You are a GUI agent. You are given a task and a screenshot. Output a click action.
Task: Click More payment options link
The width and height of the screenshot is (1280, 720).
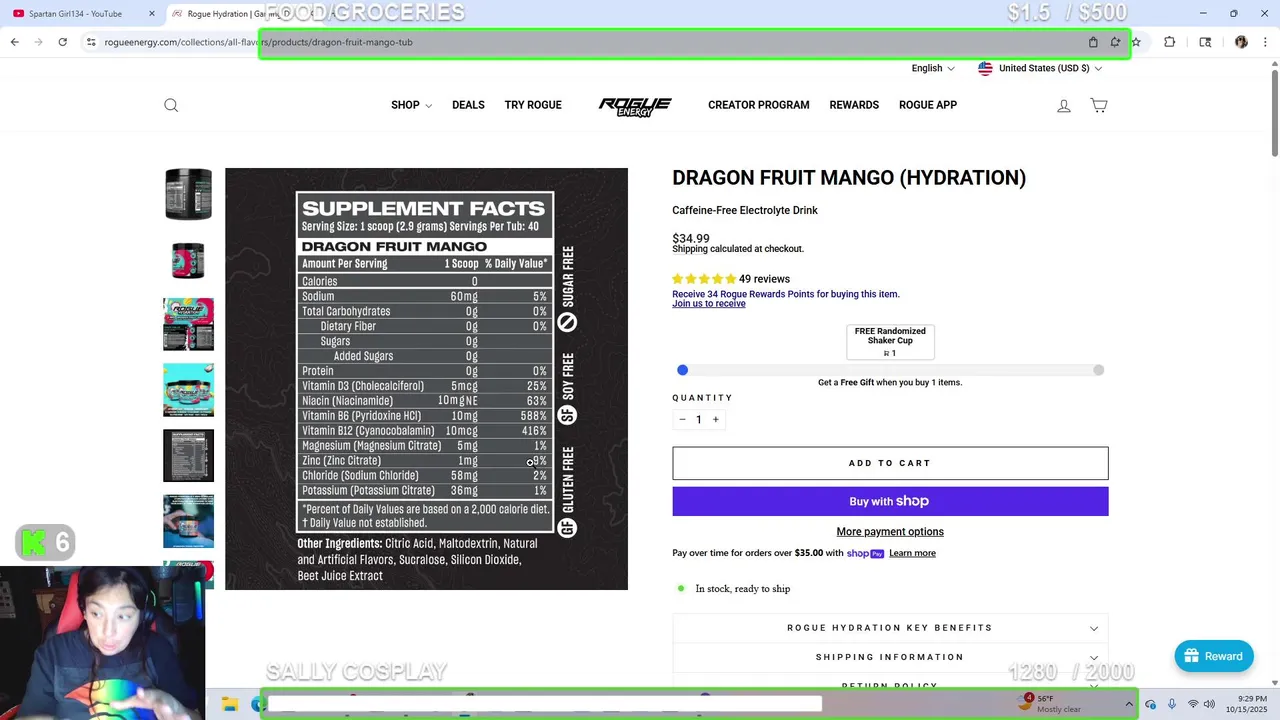tap(890, 532)
